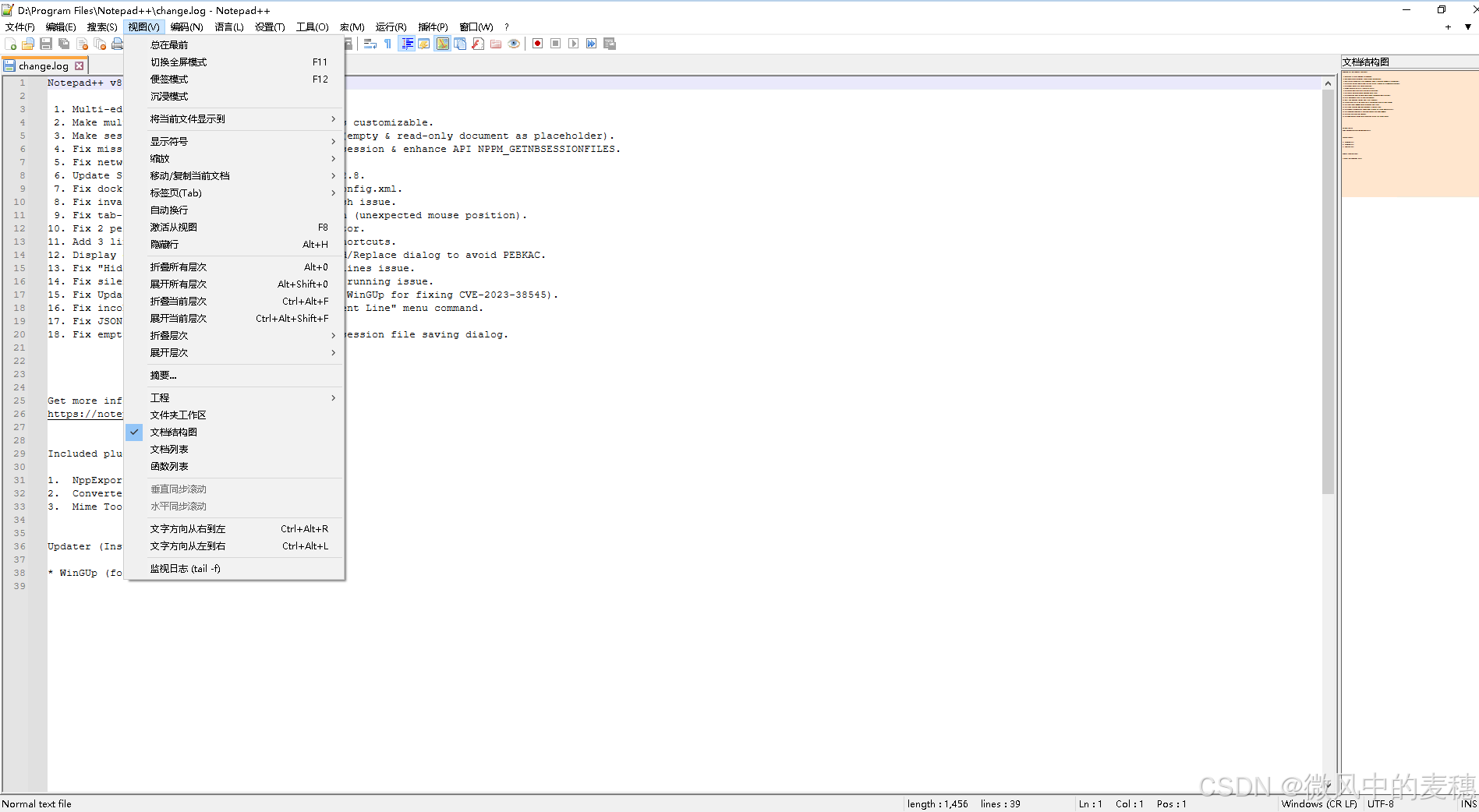Open the Function List toolbar icon
This screenshot has width=1479, height=812.
478,44
